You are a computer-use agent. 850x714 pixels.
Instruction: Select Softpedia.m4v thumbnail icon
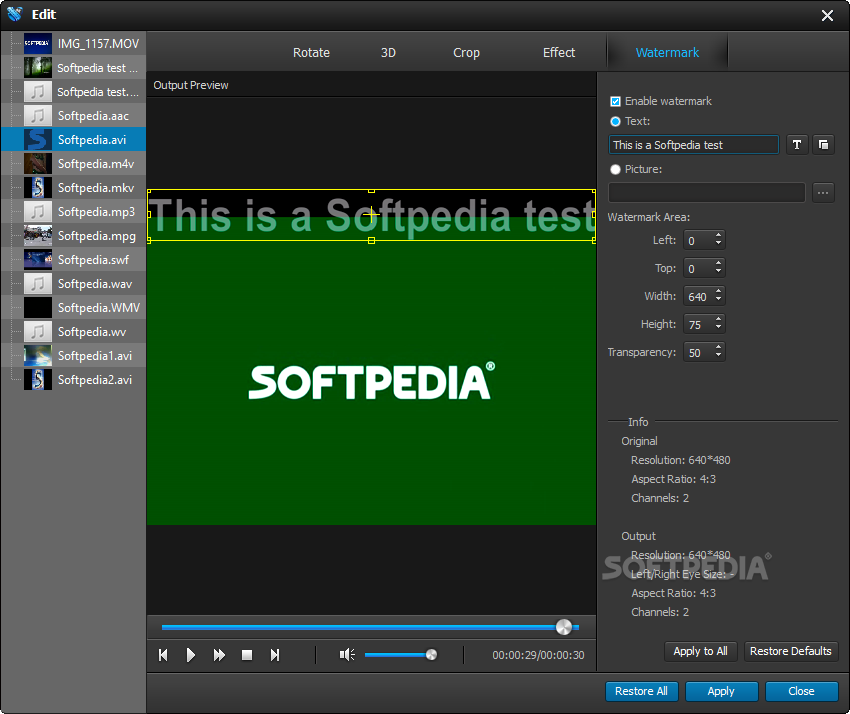(38, 164)
